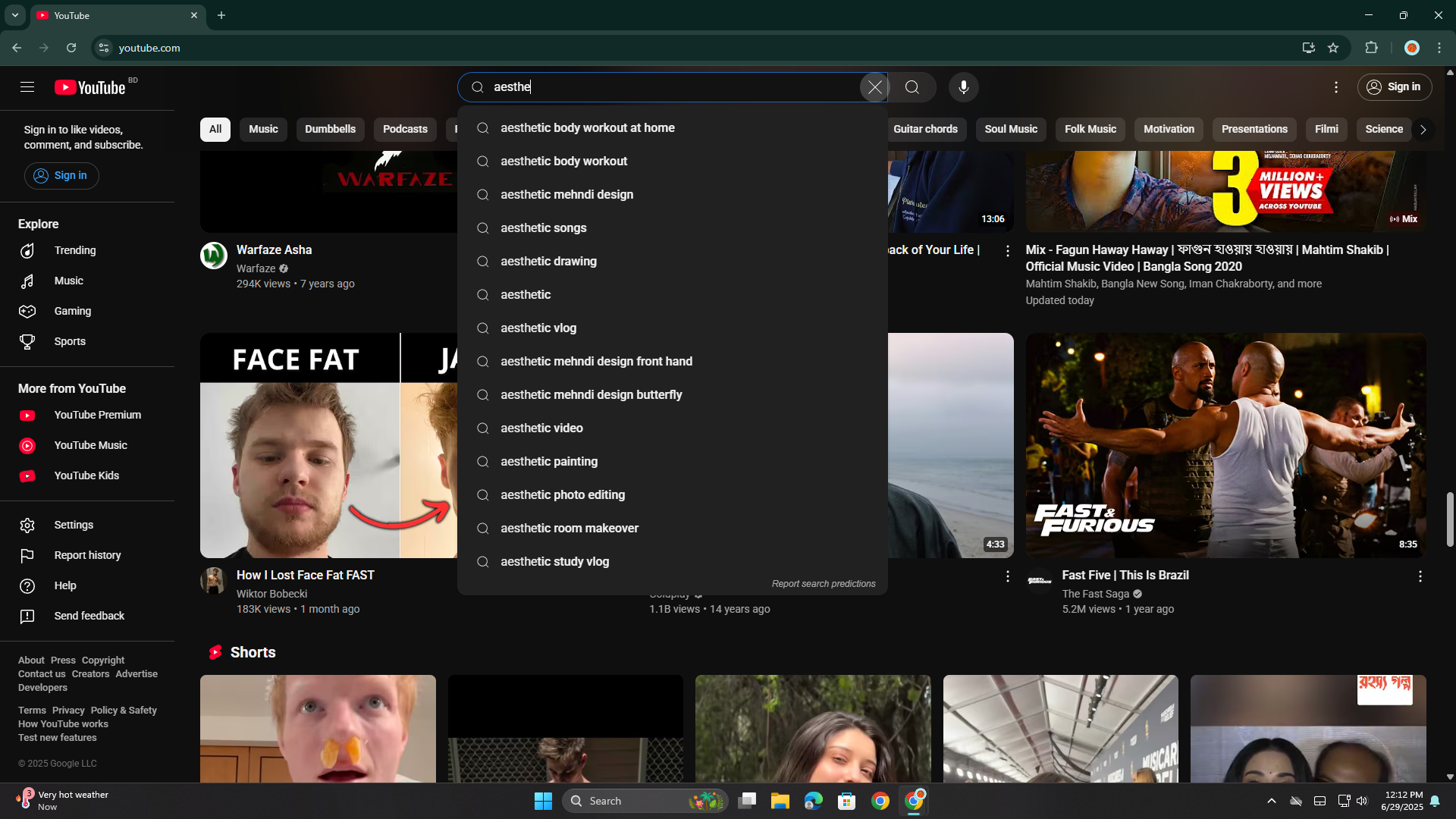Click the taskbar Search box
This screenshot has height=819, width=1456.
[645, 801]
